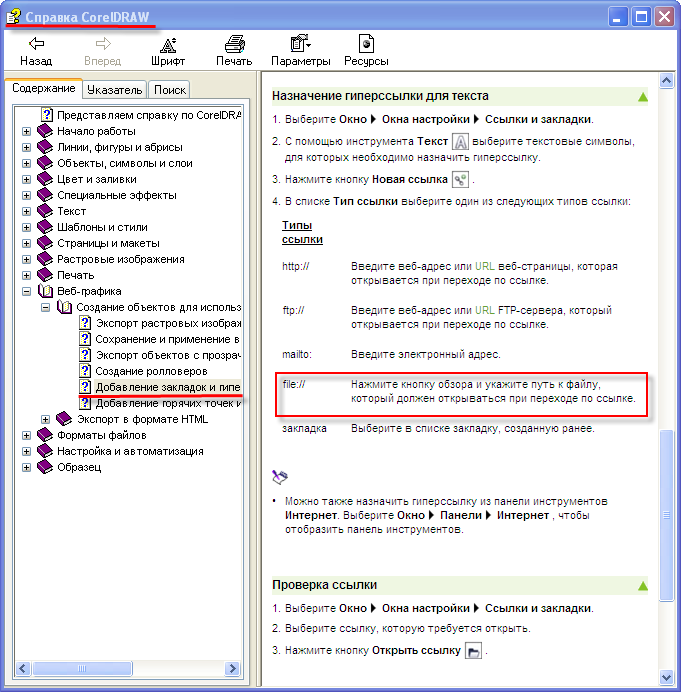
Task: Expand the Начало работы node
Action: pyautogui.click(x=26, y=132)
